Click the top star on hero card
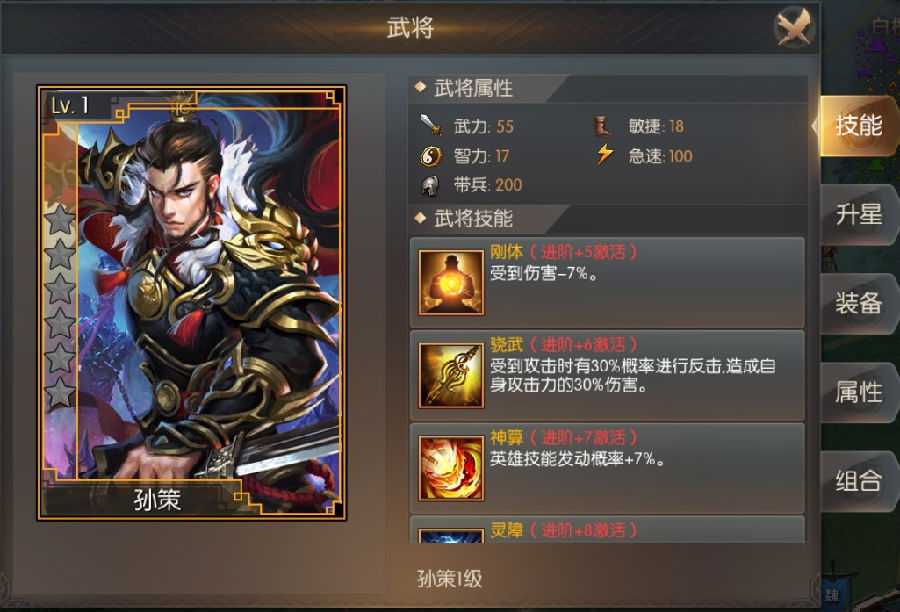 point(60,220)
